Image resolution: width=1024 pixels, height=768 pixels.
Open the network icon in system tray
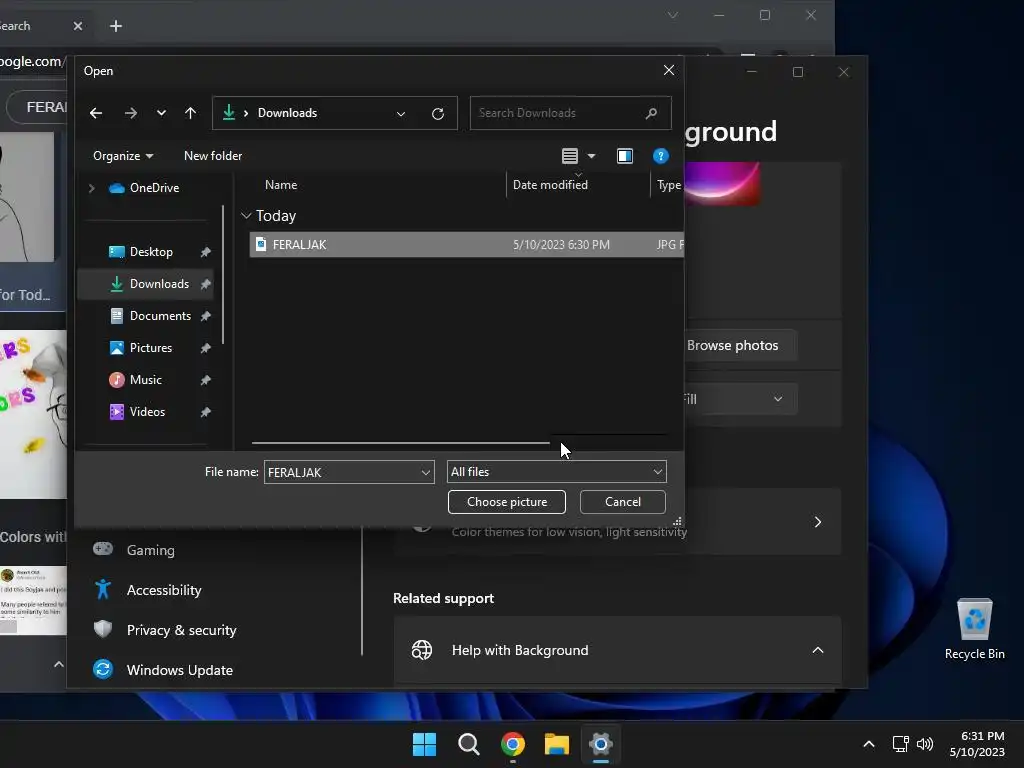pos(901,744)
